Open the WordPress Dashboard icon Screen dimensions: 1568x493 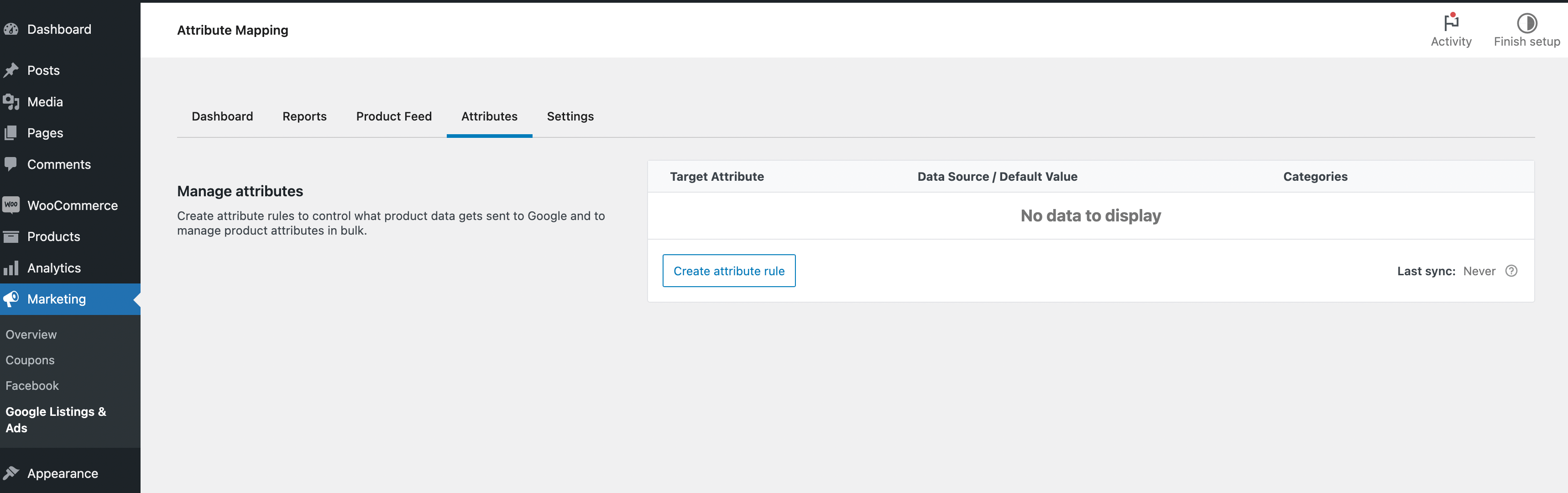click(11, 29)
